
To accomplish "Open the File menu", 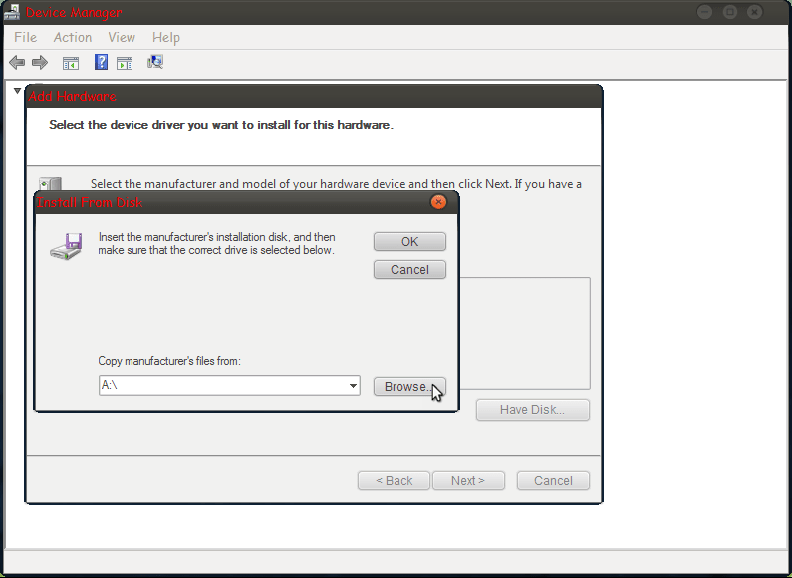I will click(25, 37).
